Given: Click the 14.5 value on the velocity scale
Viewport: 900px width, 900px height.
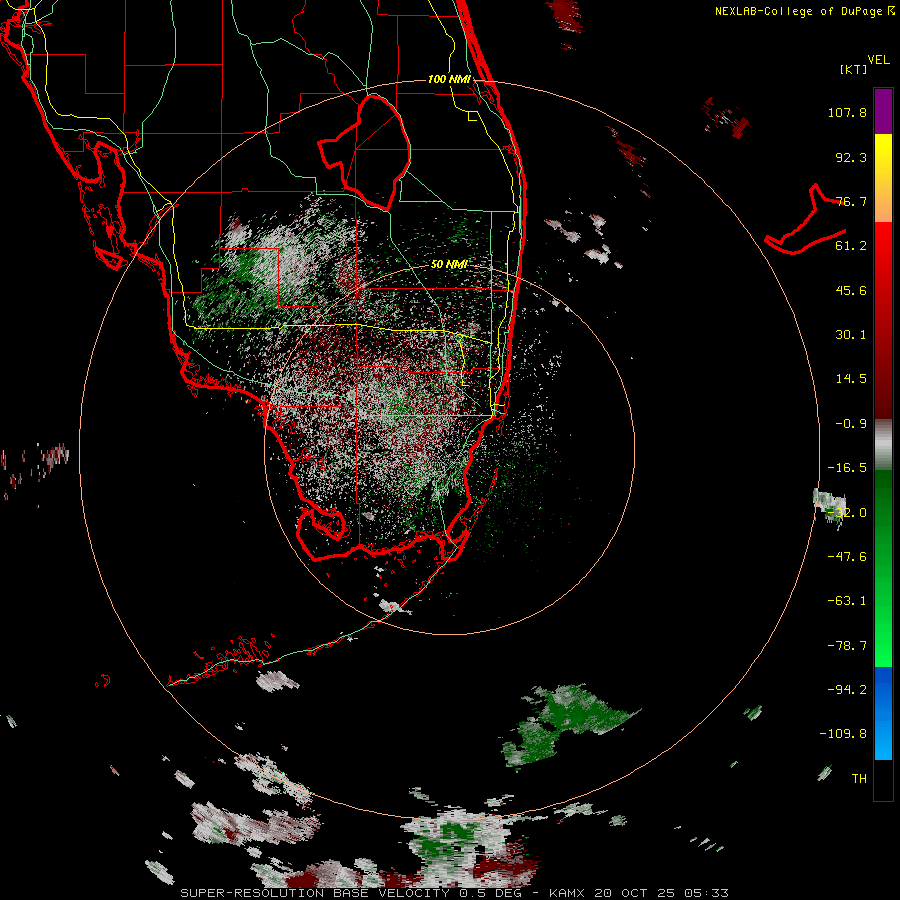Looking at the screenshot, I should pos(851,379).
